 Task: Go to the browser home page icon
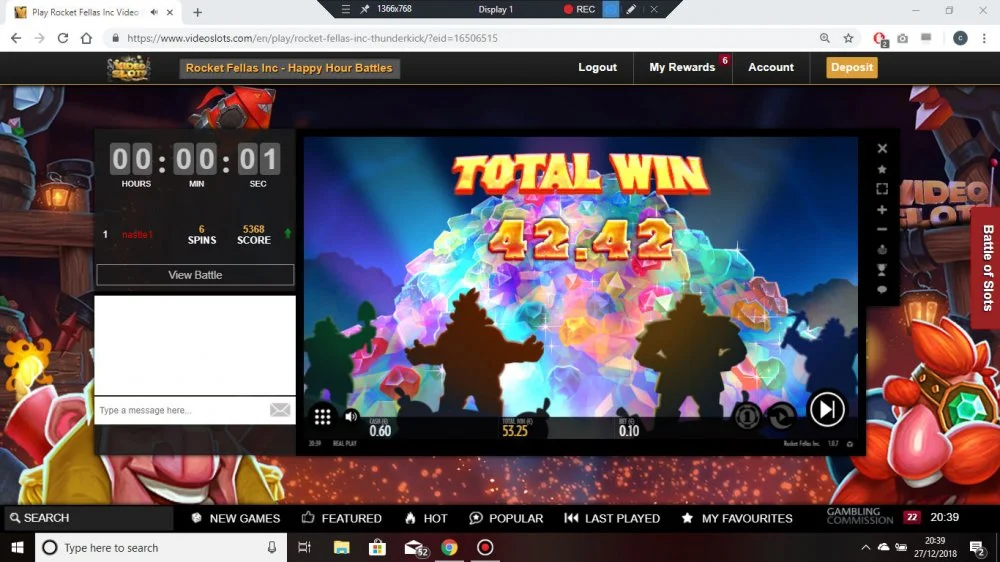(86, 38)
